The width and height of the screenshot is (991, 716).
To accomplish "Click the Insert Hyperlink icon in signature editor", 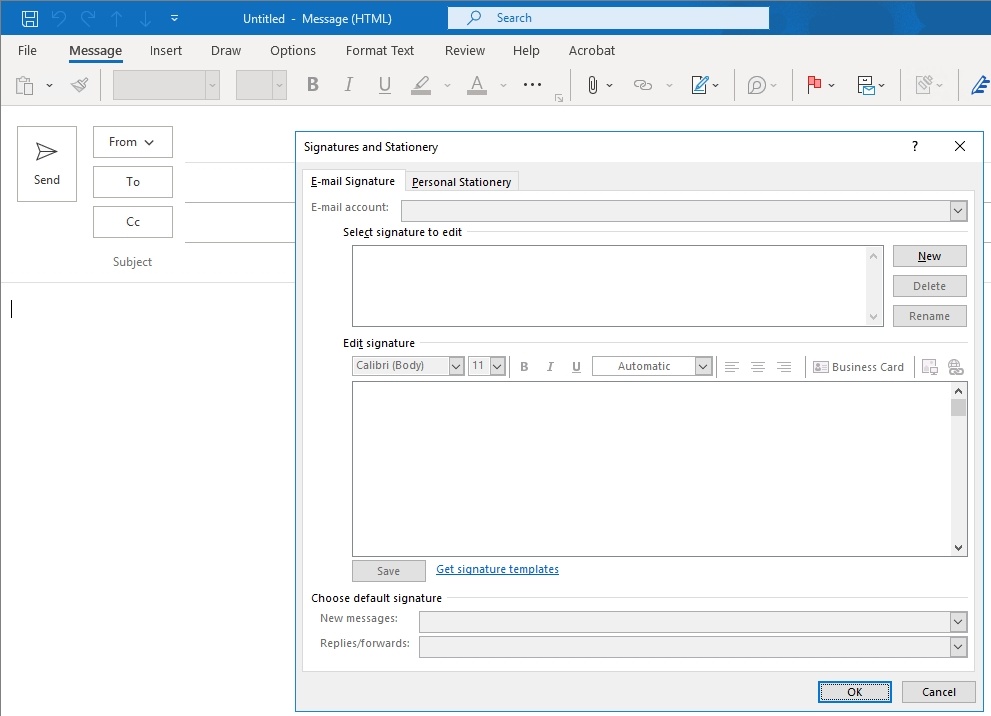I will (955, 367).
